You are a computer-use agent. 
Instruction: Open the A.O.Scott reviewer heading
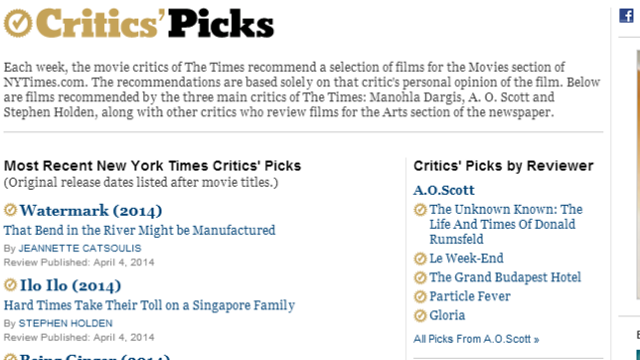444,190
